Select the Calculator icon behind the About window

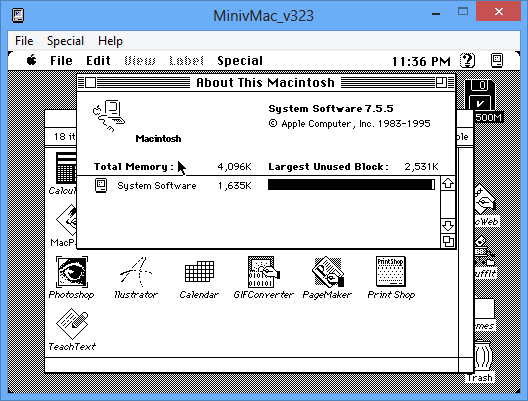tap(66, 168)
